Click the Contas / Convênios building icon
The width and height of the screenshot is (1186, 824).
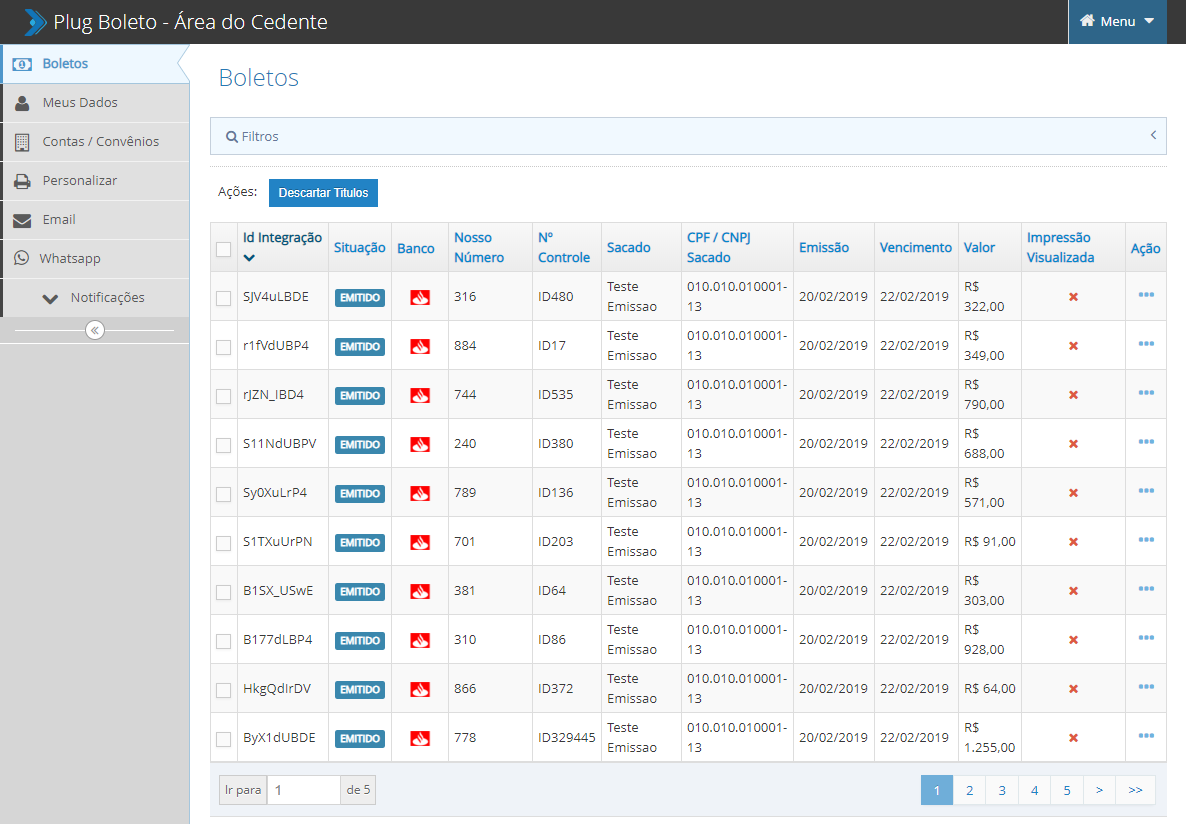tap(22, 142)
